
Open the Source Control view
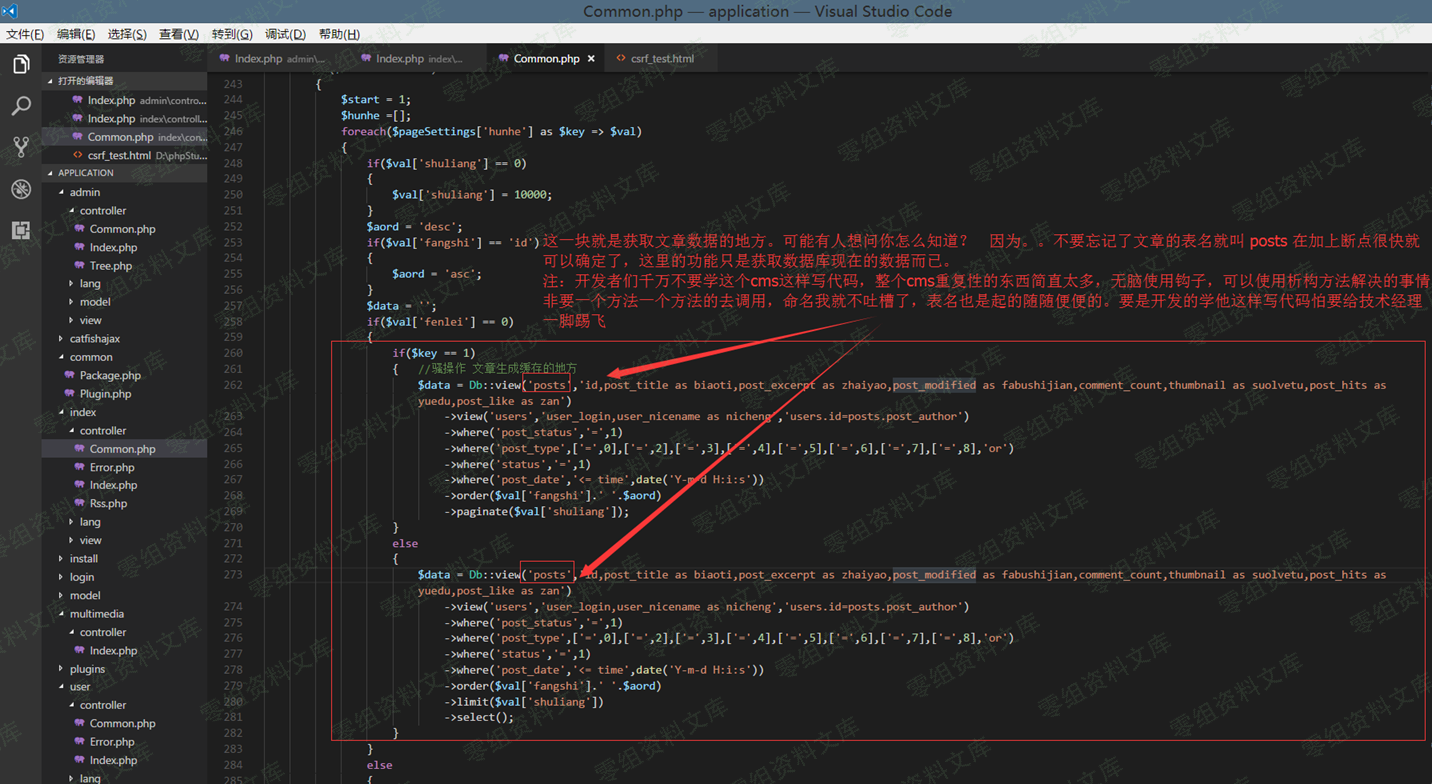pos(21,147)
